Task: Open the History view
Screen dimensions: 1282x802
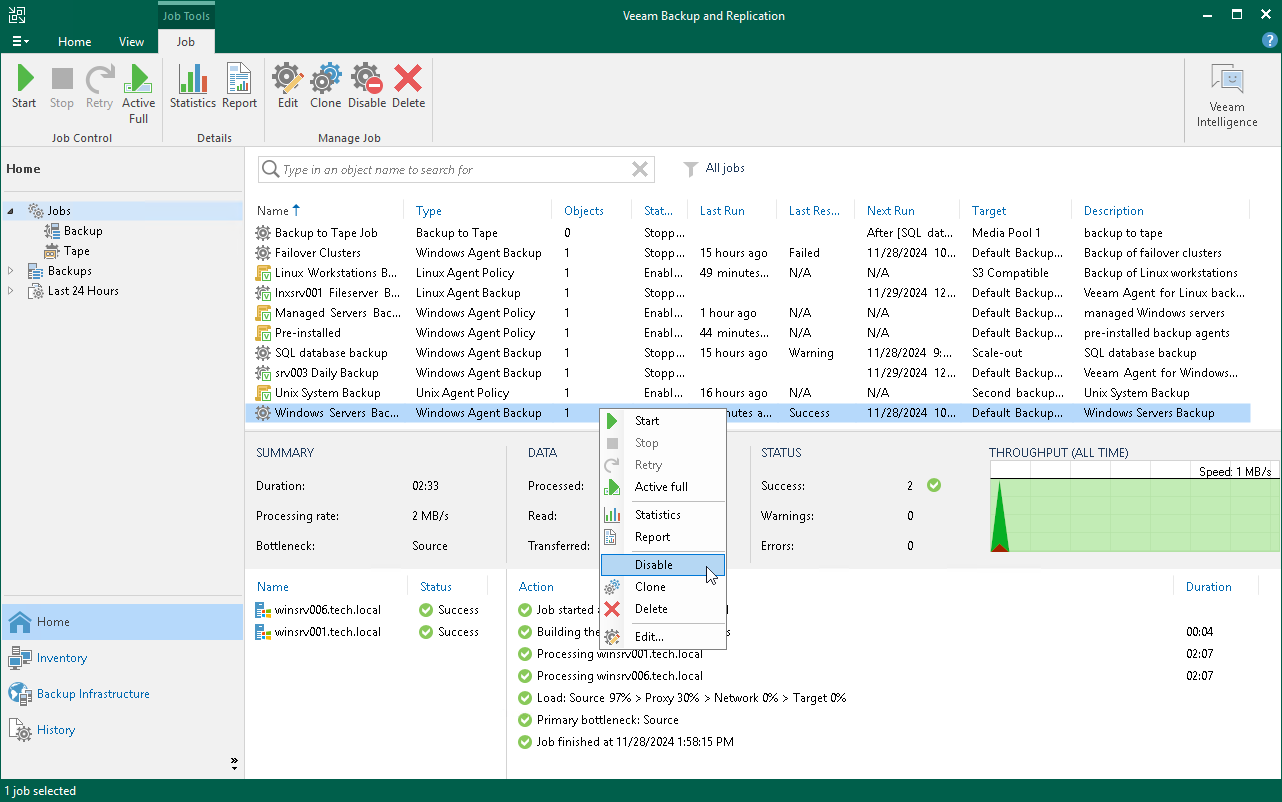Action: pyautogui.click(x=54, y=730)
